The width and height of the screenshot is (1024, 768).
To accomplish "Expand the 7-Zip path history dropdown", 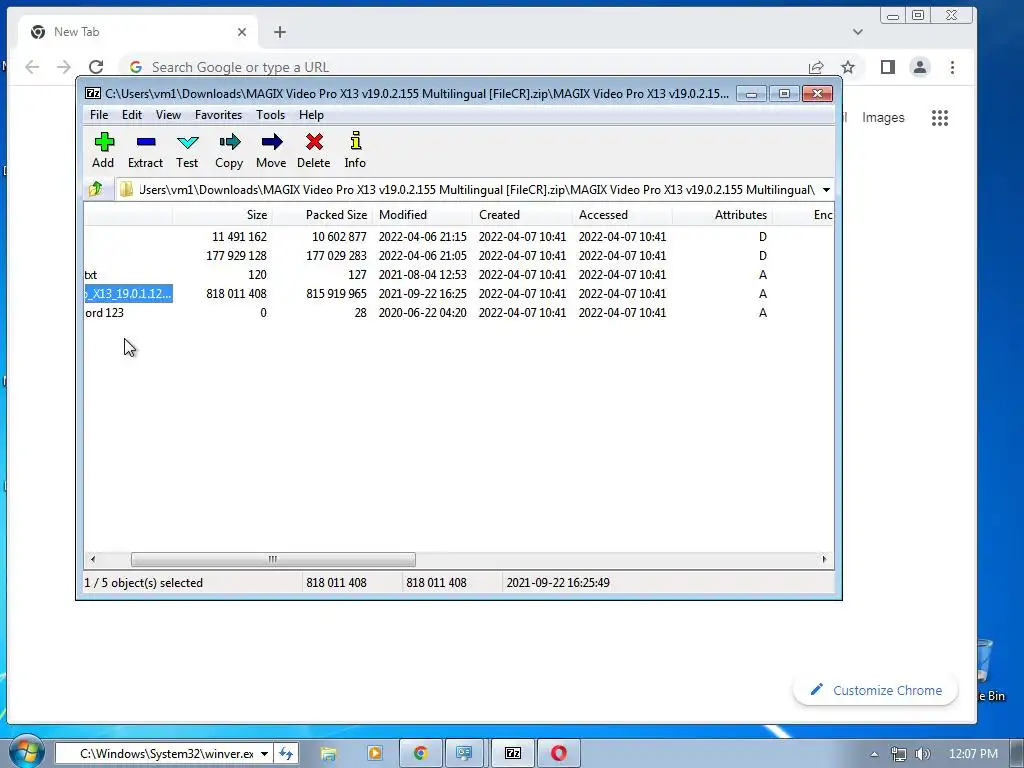I will 826,190.
